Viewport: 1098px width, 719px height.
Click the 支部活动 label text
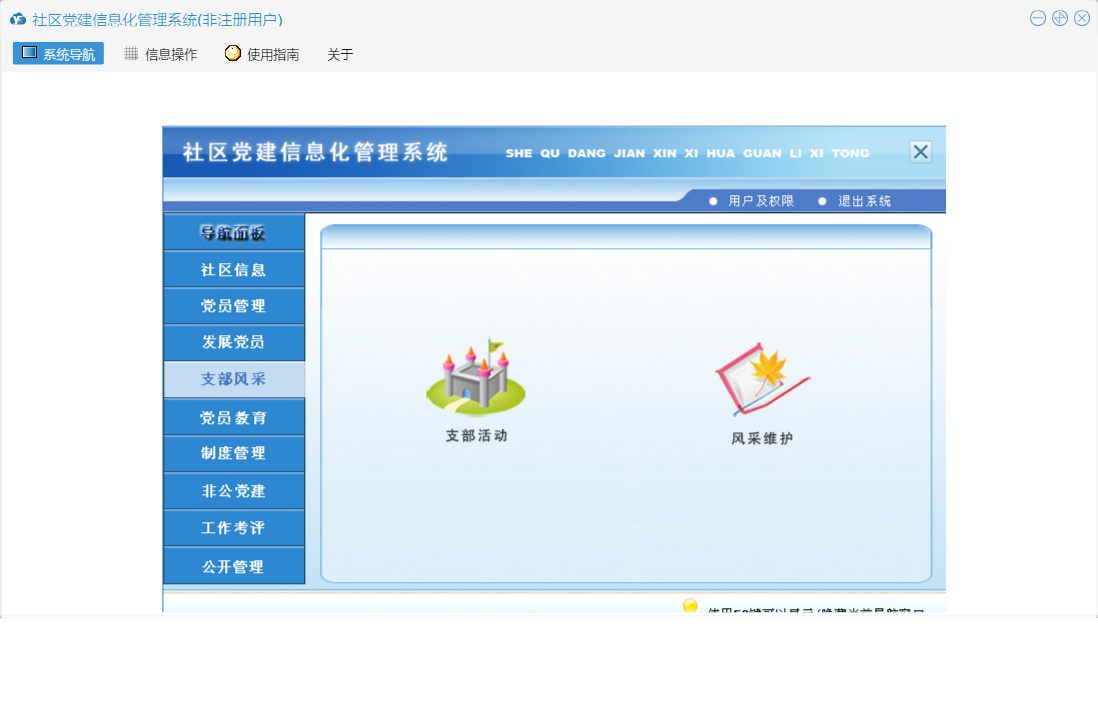[x=476, y=435]
